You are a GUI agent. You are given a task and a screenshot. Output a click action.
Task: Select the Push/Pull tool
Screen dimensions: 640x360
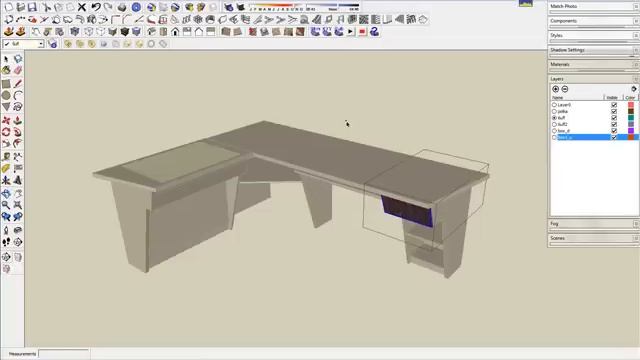pos(18,120)
